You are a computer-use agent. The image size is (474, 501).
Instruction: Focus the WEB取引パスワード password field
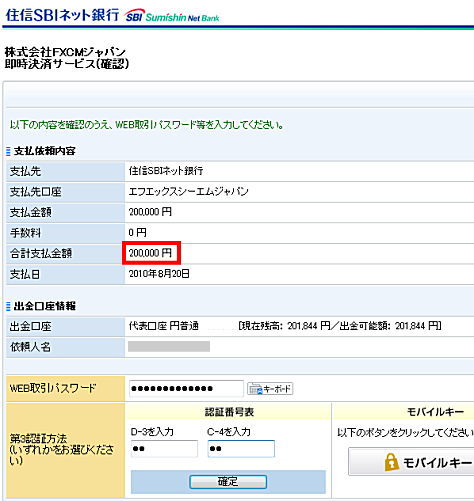tap(186, 388)
